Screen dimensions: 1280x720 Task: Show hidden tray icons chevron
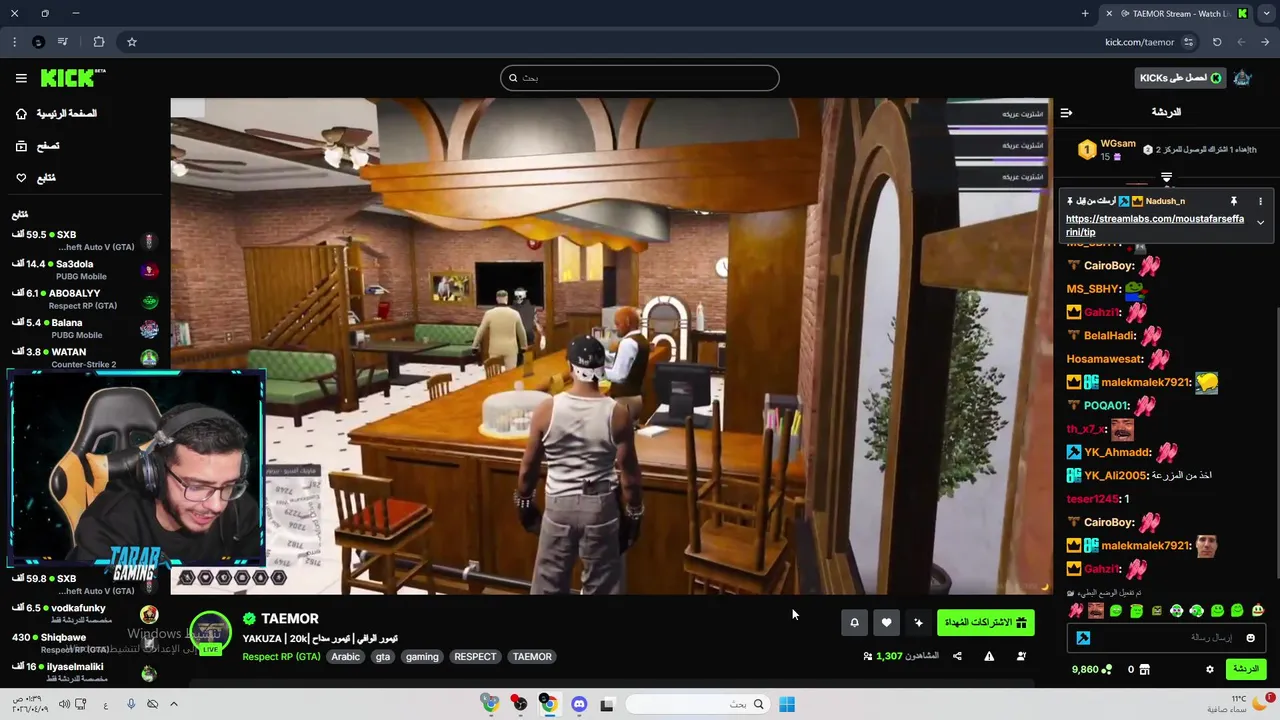pyautogui.click(x=173, y=704)
